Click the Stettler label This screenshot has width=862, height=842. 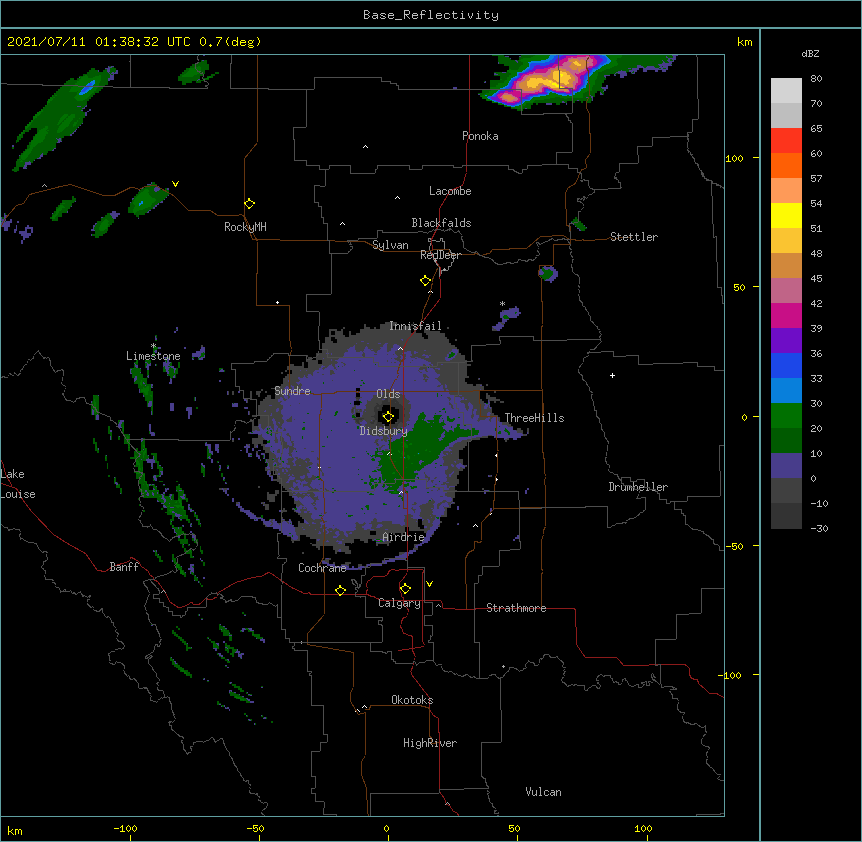(x=634, y=237)
